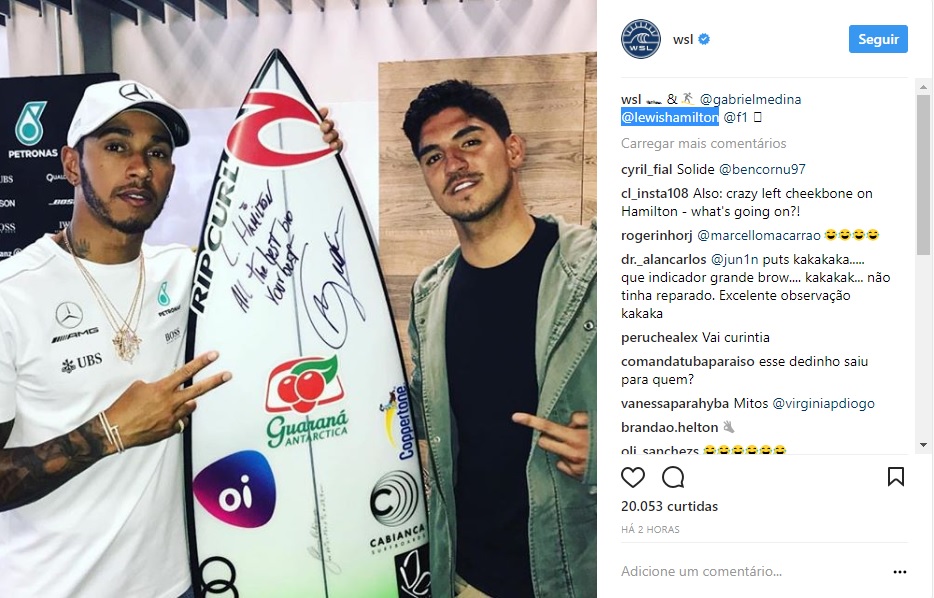934x598 pixels.
Task: Save post with bookmark icon
Action: pyautogui.click(x=896, y=476)
